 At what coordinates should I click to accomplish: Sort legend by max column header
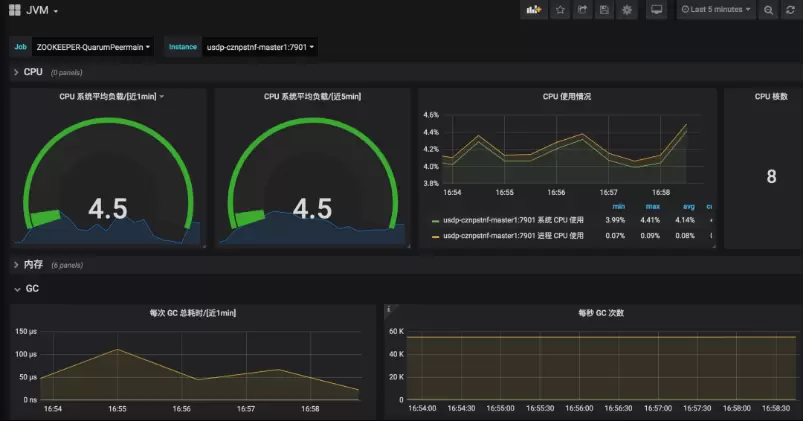tap(652, 207)
